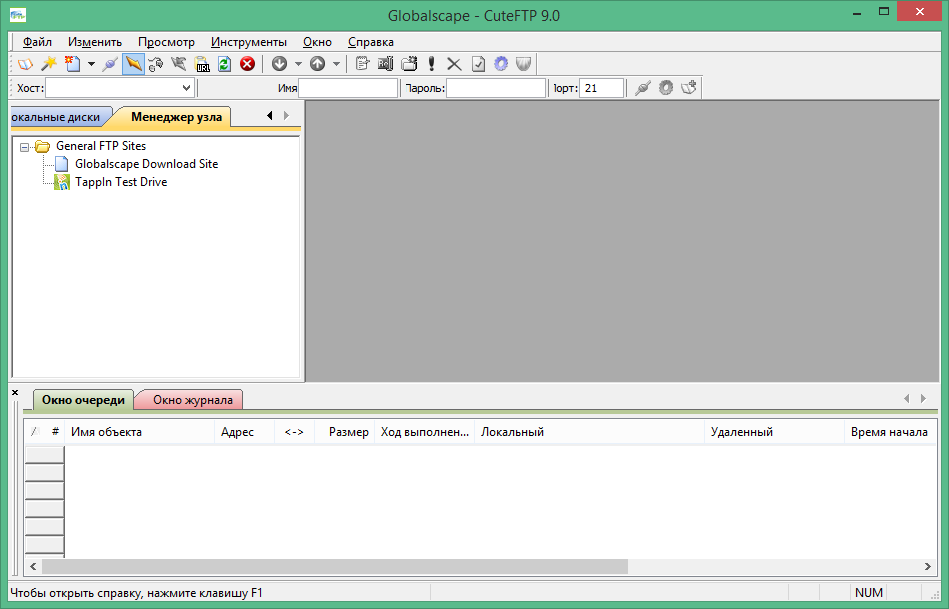Click the <-> column header

294,432
